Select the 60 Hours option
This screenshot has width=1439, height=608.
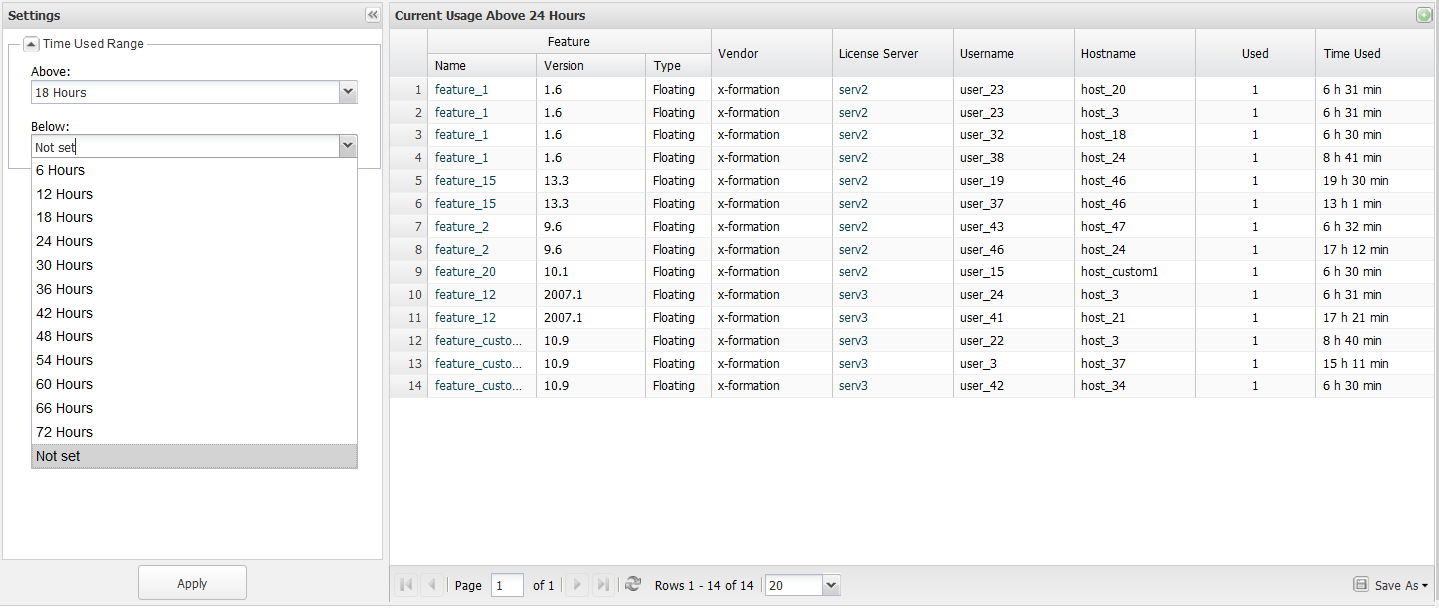pos(194,384)
